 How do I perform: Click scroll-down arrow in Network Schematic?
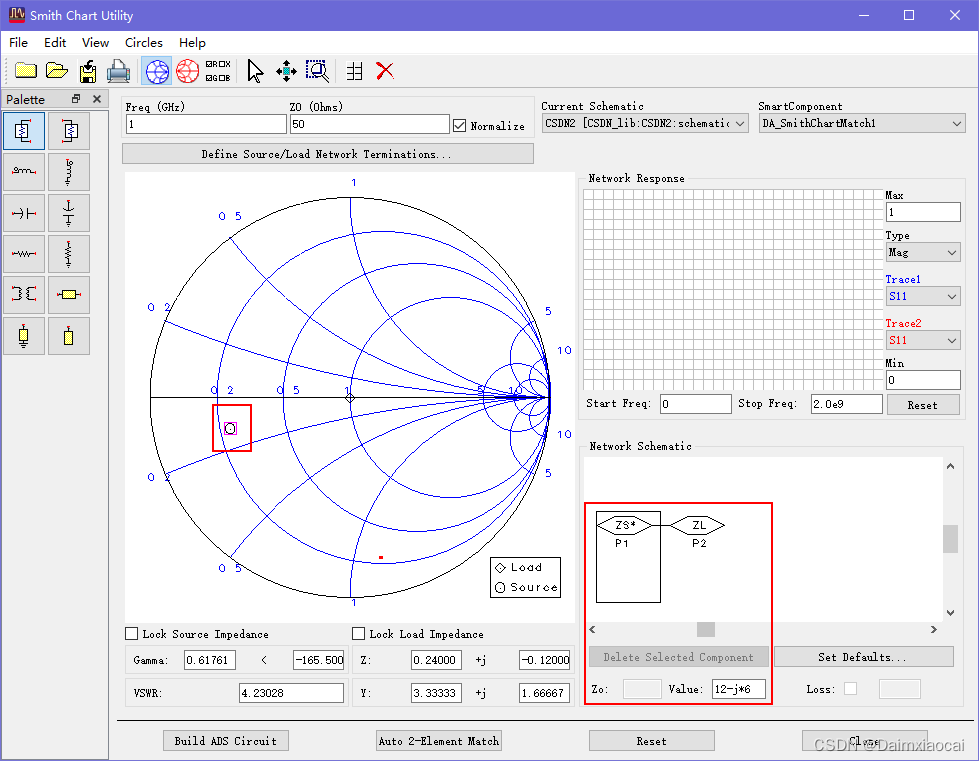point(950,612)
